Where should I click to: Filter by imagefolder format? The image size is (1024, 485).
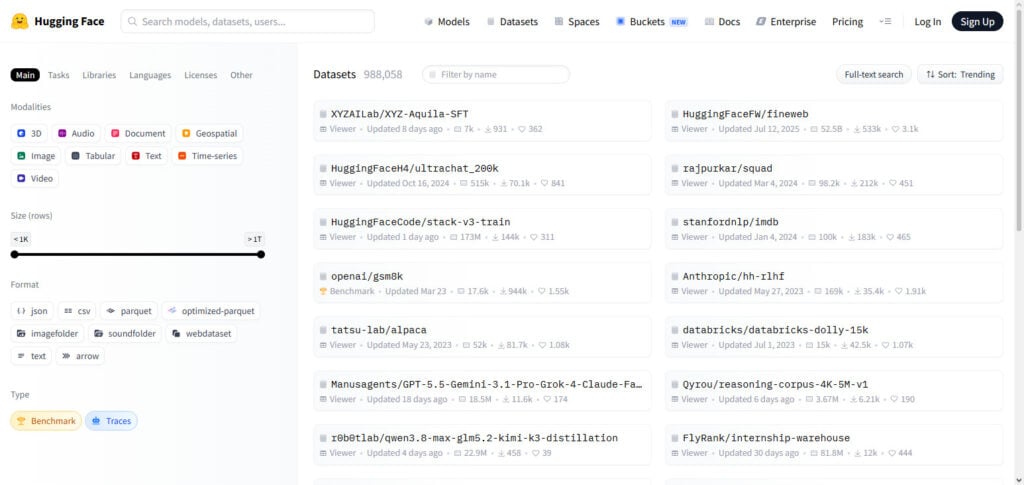pos(47,334)
